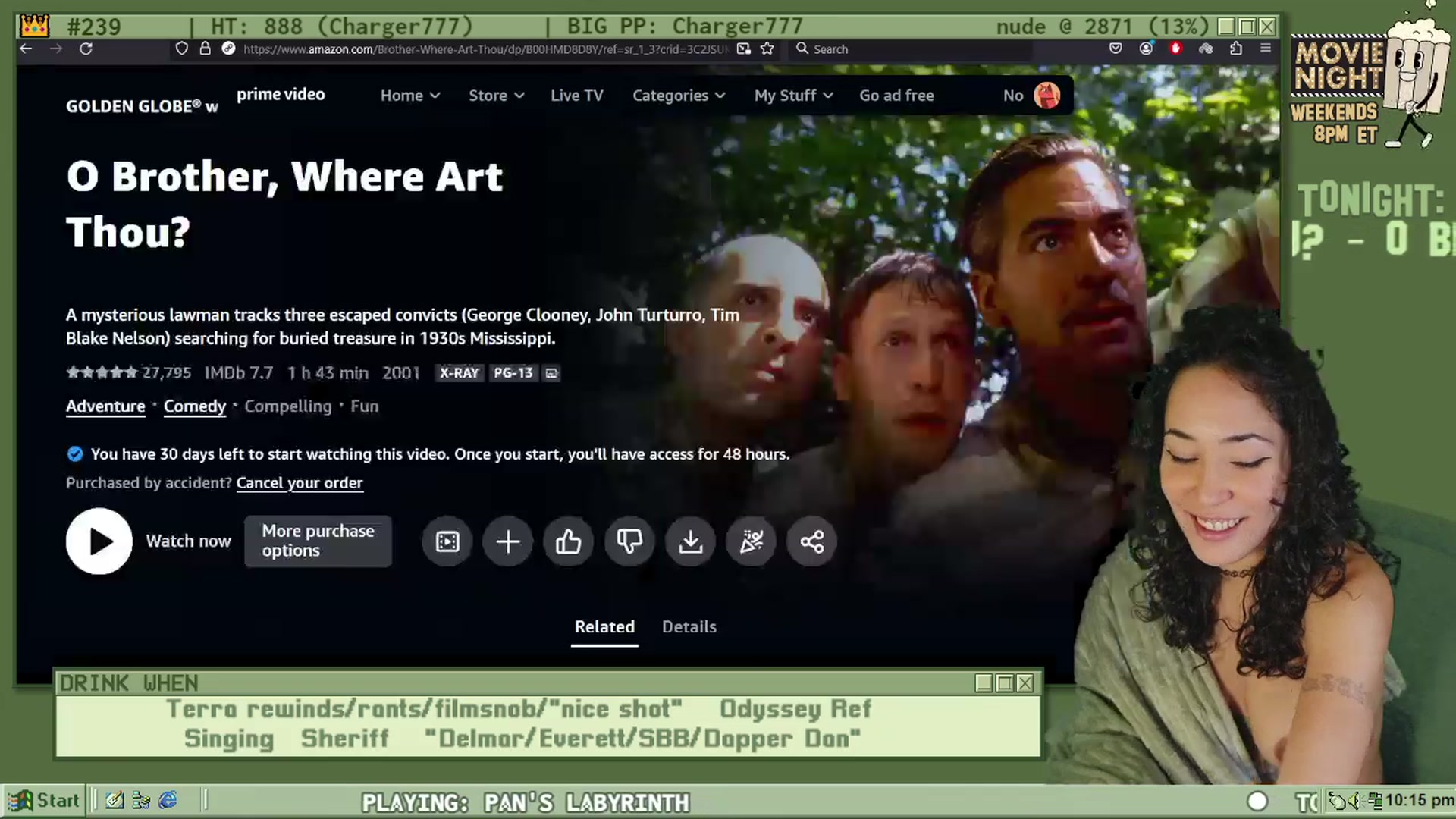Bookmark this page with the star icon
The image size is (1456, 819).
pyautogui.click(x=767, y=49)
